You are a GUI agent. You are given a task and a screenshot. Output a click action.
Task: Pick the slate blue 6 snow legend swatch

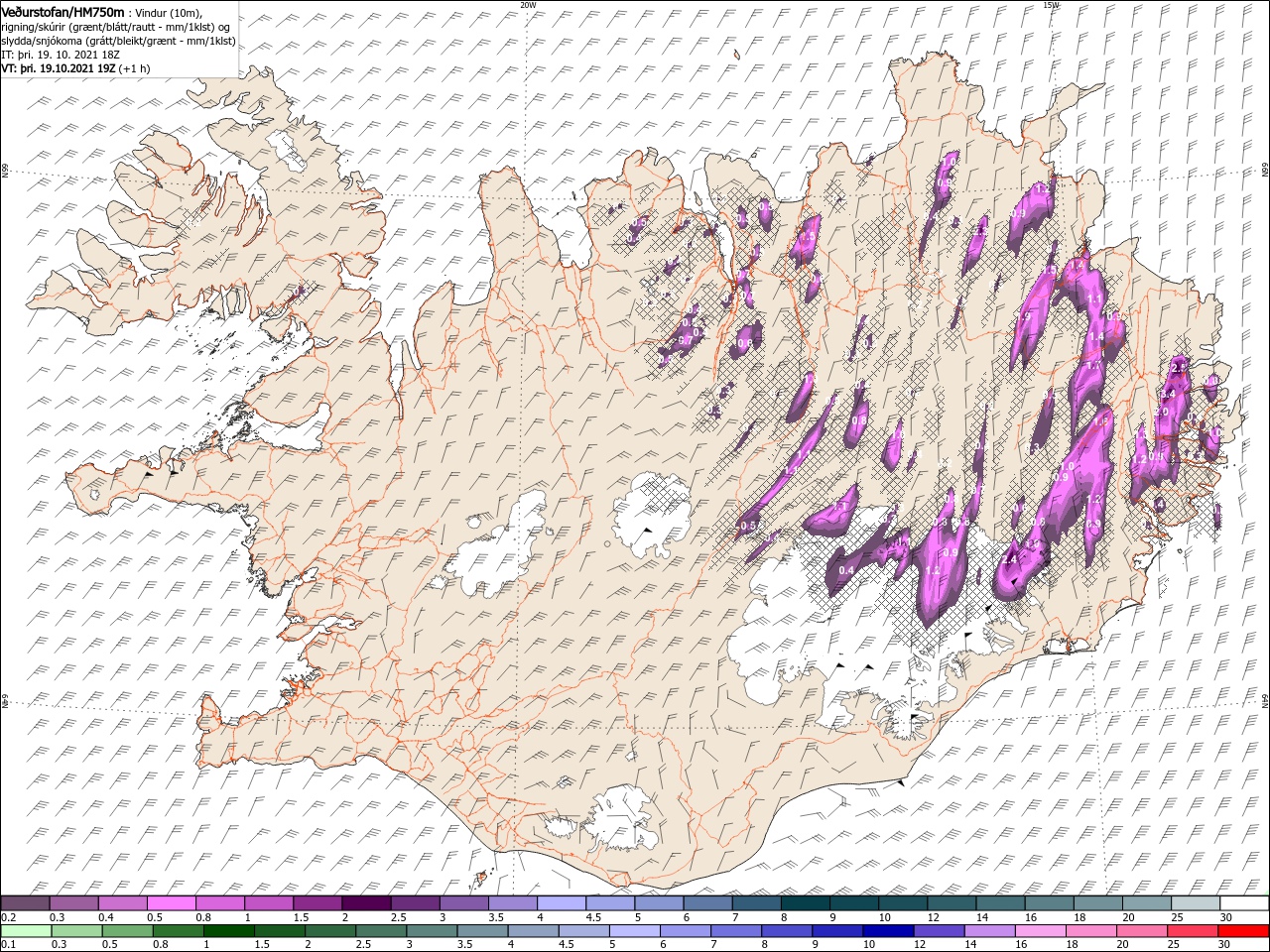(x=707, y=902)
